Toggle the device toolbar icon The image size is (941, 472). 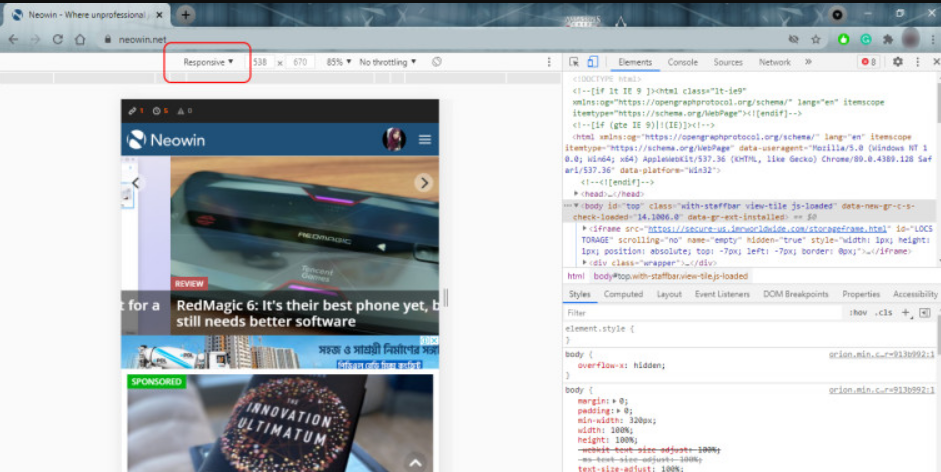pos(592,62)
